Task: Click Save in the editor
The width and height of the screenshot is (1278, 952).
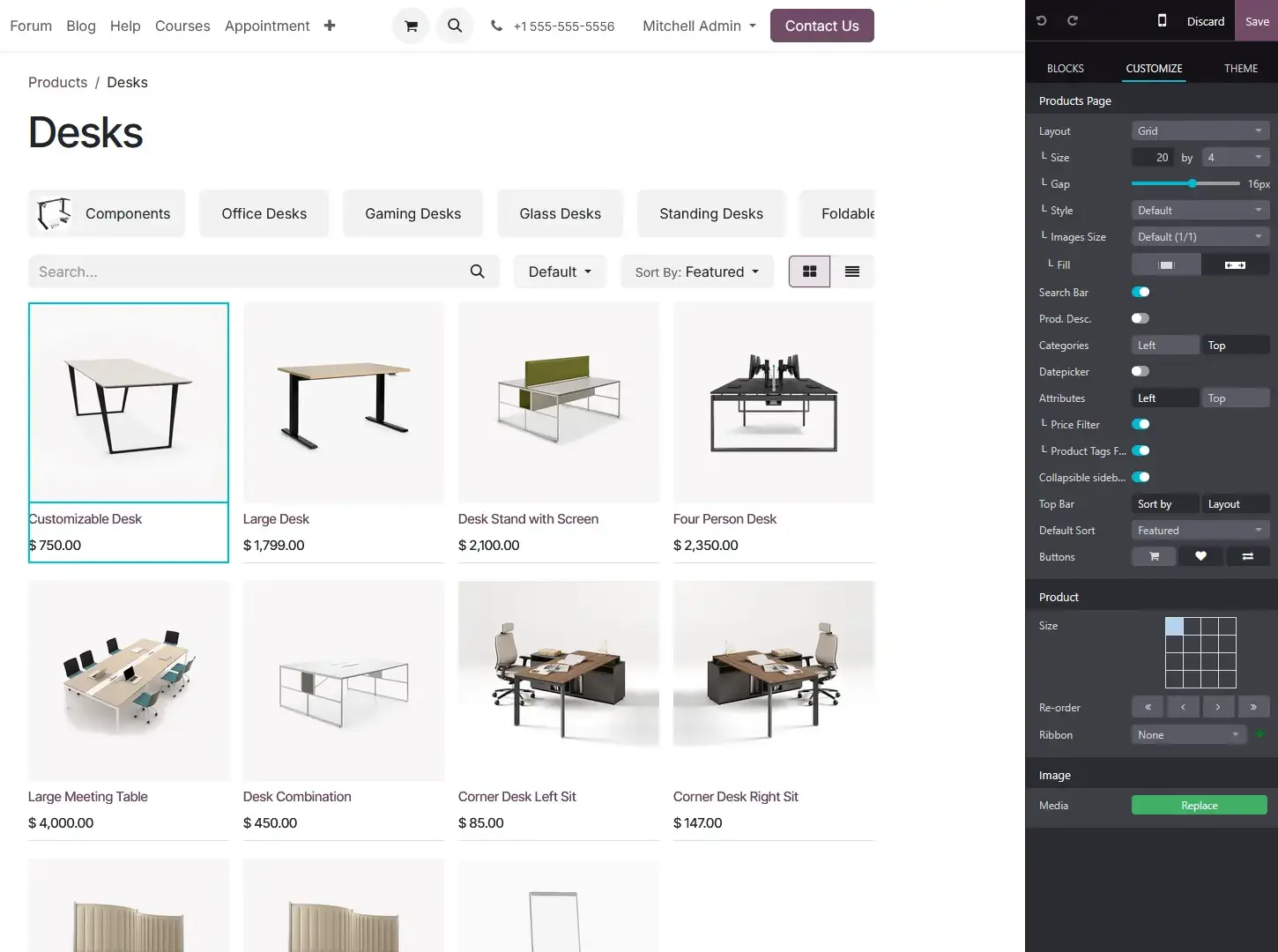Action: coord(1257,20)
